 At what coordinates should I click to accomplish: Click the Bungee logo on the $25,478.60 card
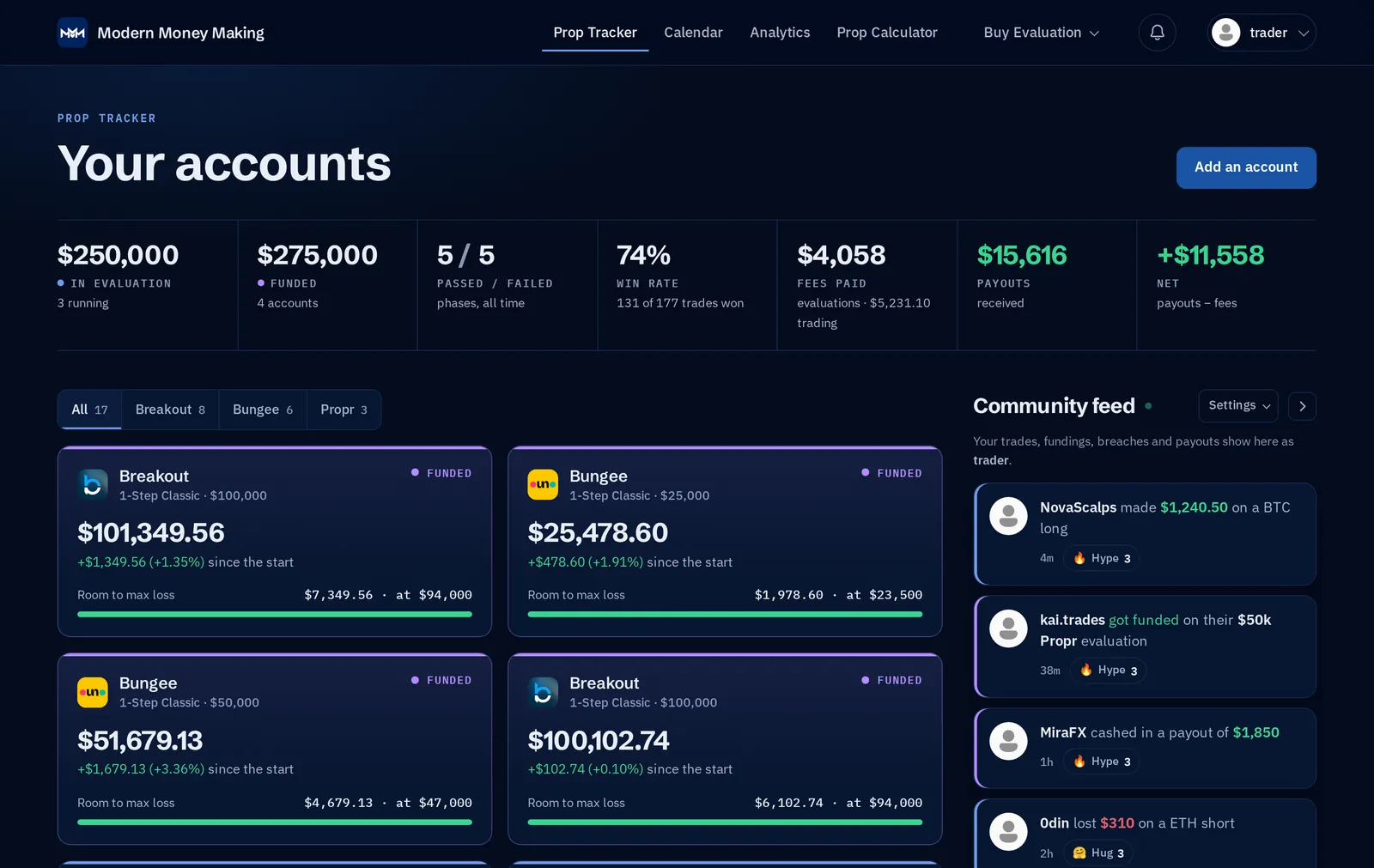[543, 484]
